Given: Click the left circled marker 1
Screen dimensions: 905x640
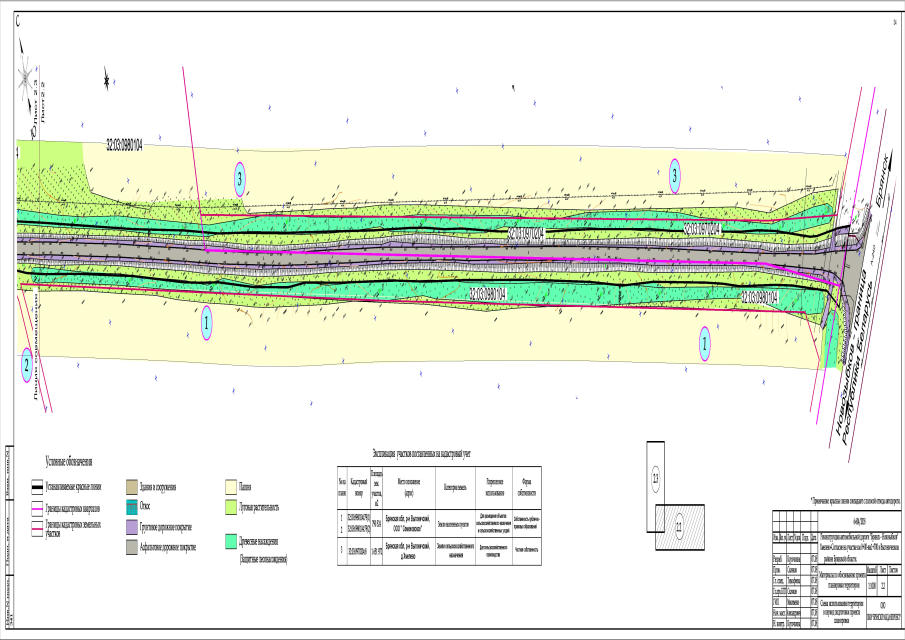Looking at the screenshot, I should pos(207,324).
